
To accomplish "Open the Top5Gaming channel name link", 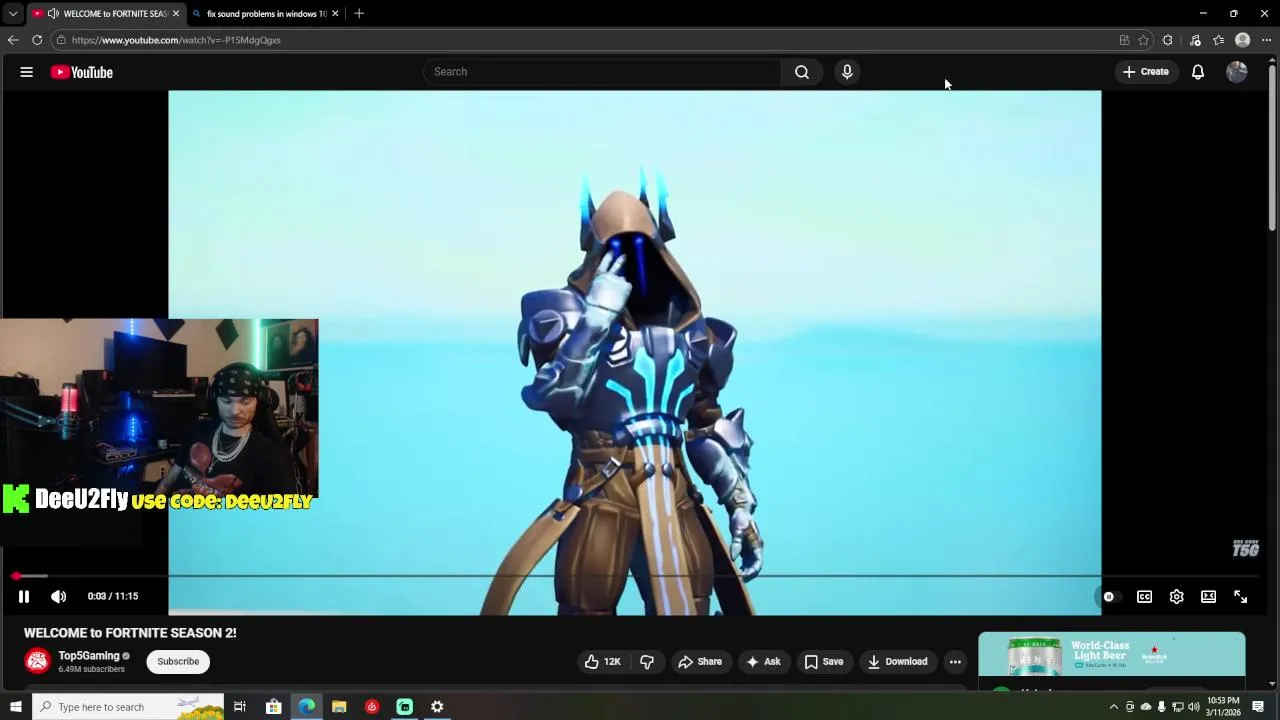I will 89,656.
